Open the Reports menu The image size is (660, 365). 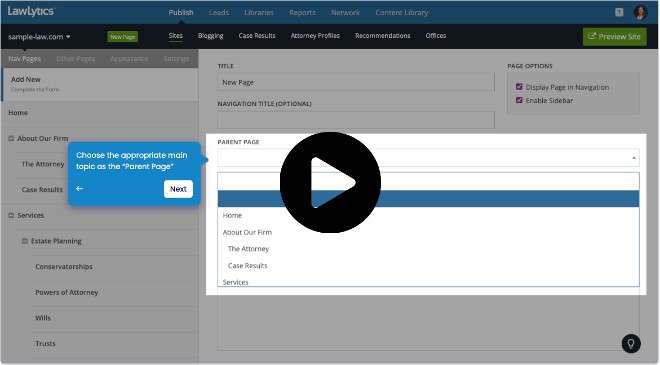(302, 13)
